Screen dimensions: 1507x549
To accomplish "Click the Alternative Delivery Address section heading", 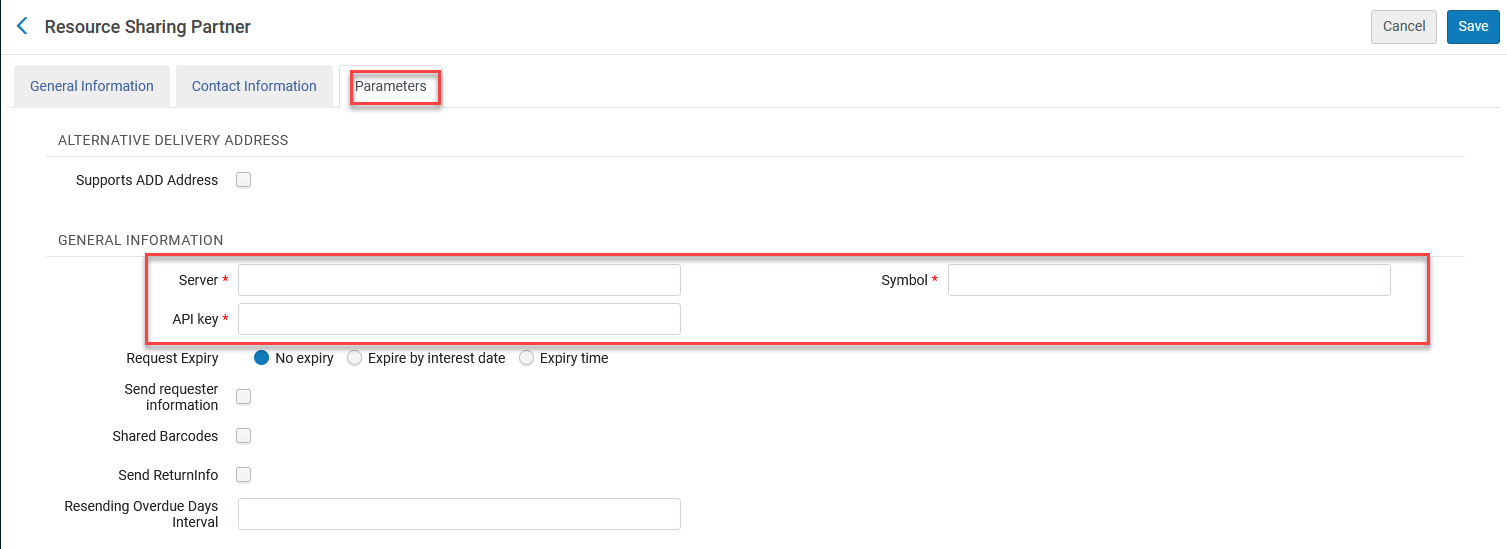I will point(173,140).
